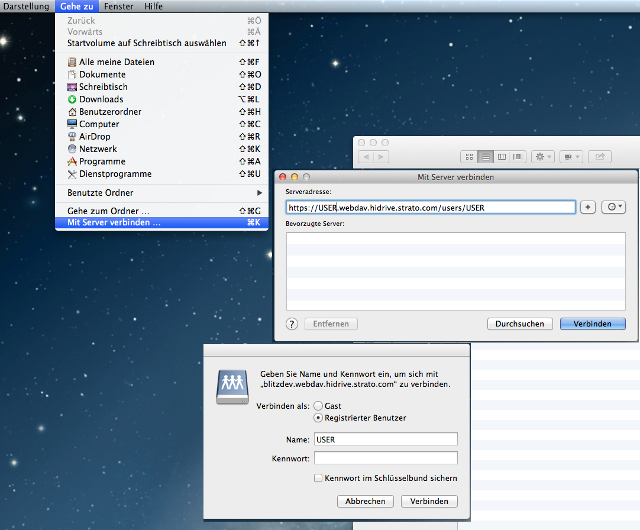Choose Mit Server verbinden menu entry

(162, 223)
